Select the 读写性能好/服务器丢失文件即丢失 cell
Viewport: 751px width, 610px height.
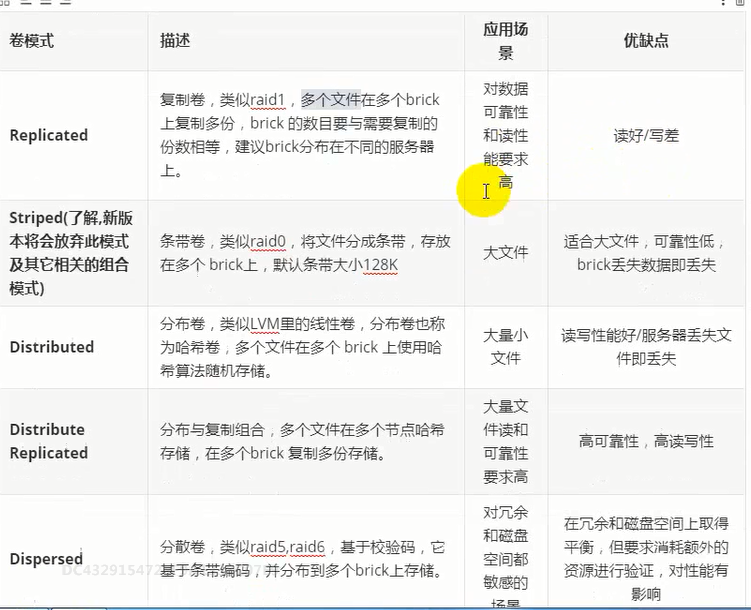646,347
